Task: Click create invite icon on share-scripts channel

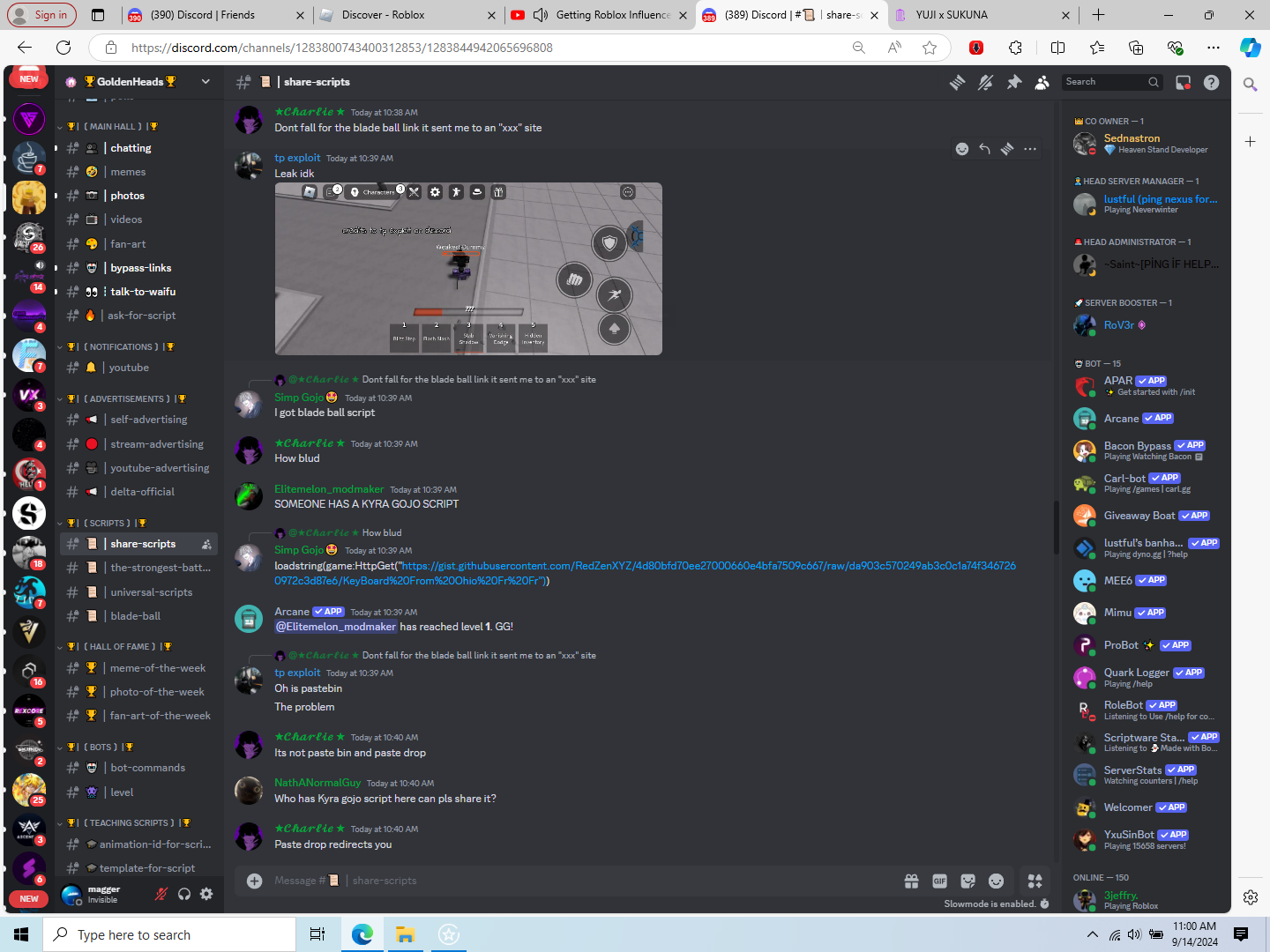Action: tap(206, 544)
